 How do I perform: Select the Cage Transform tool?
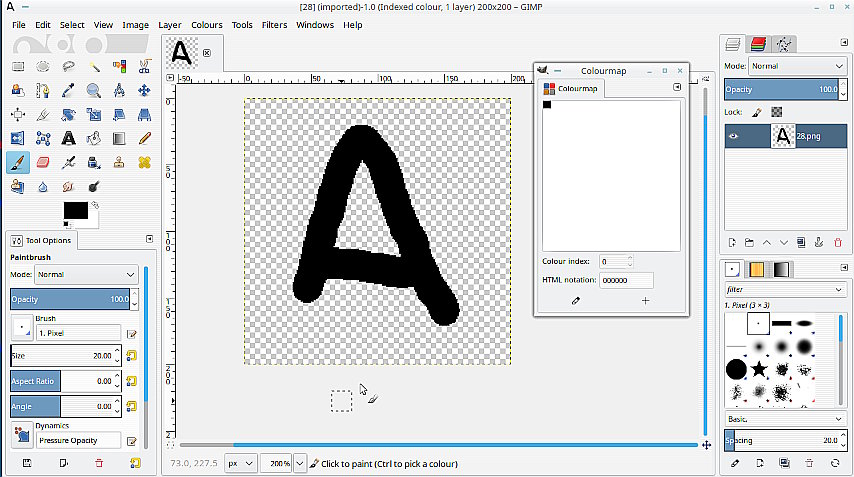coord(43,138)
